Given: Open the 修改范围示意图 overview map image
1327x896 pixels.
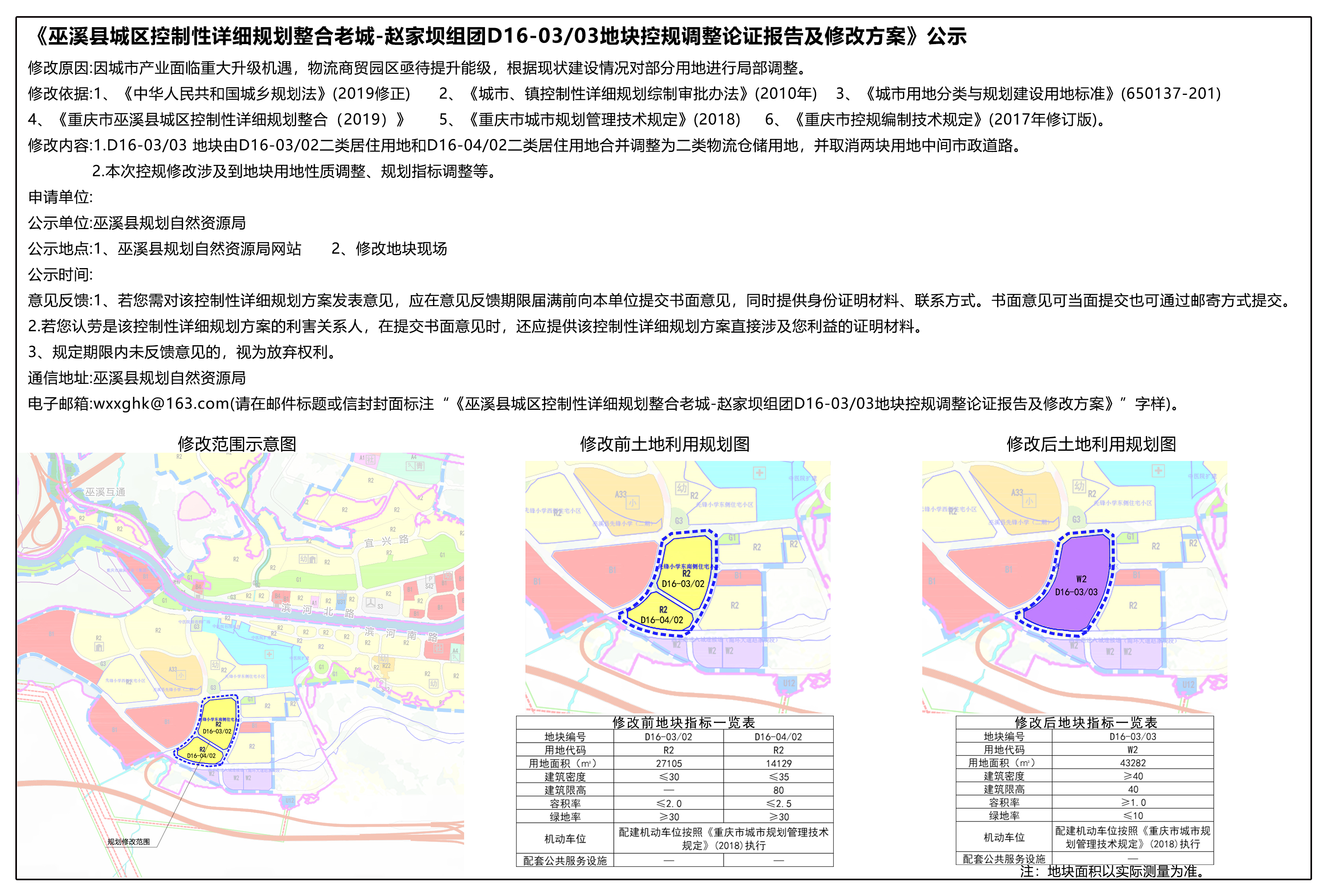Looking at the screenshot, I should point(241,665).
